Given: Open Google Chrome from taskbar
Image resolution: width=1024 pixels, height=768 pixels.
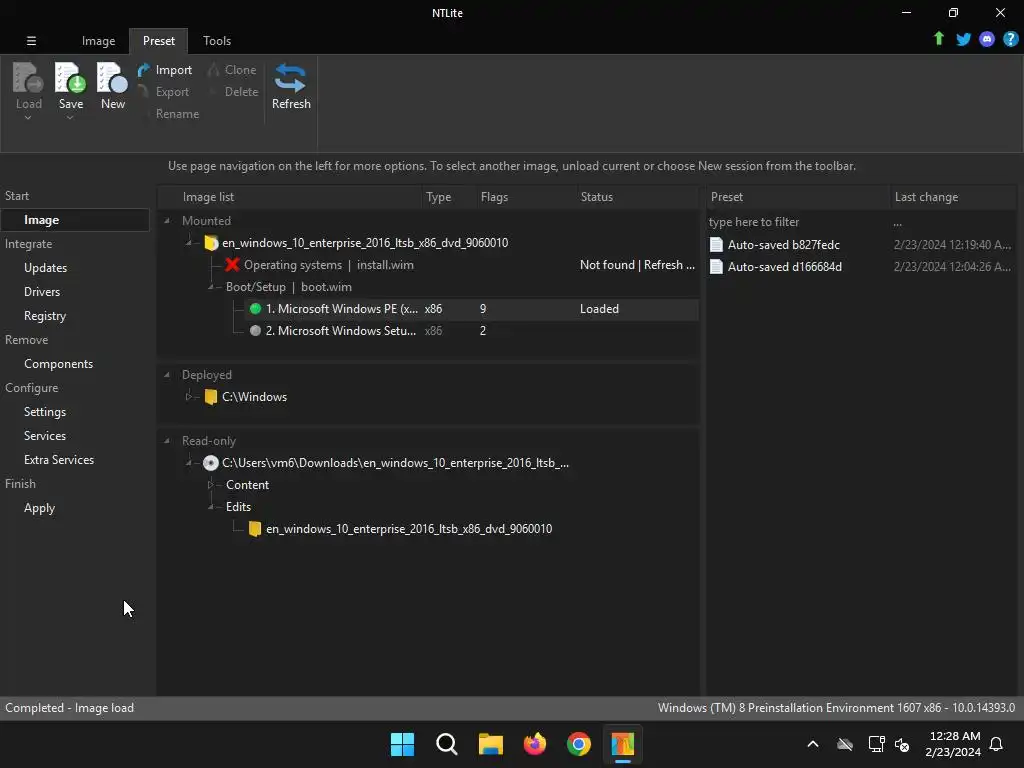Looking at the screenshot, I should tap(579, 744).
